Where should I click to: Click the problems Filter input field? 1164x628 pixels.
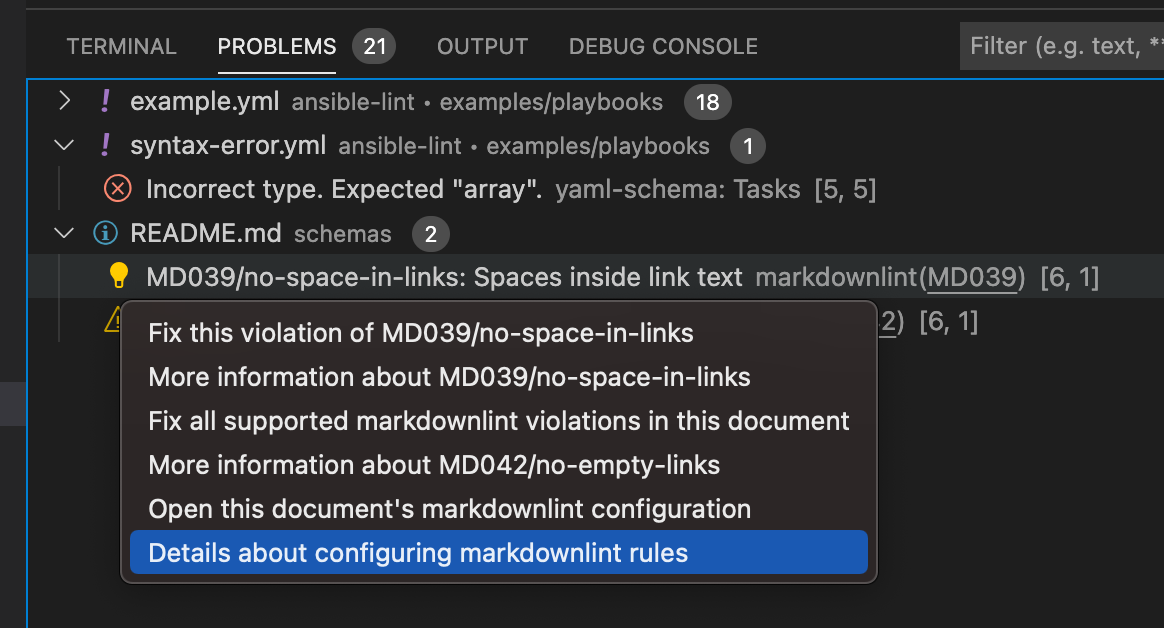[1060, 45]
